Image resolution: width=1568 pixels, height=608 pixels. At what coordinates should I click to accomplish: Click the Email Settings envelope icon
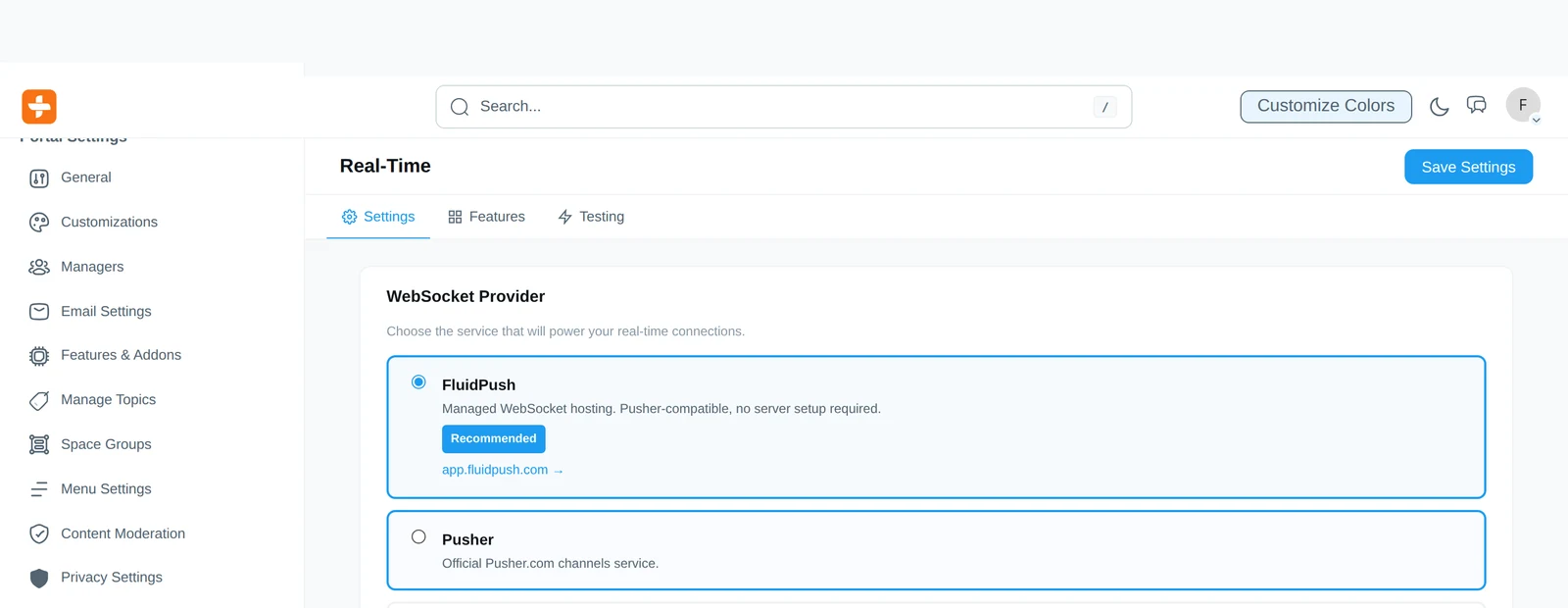pos(39,312)
